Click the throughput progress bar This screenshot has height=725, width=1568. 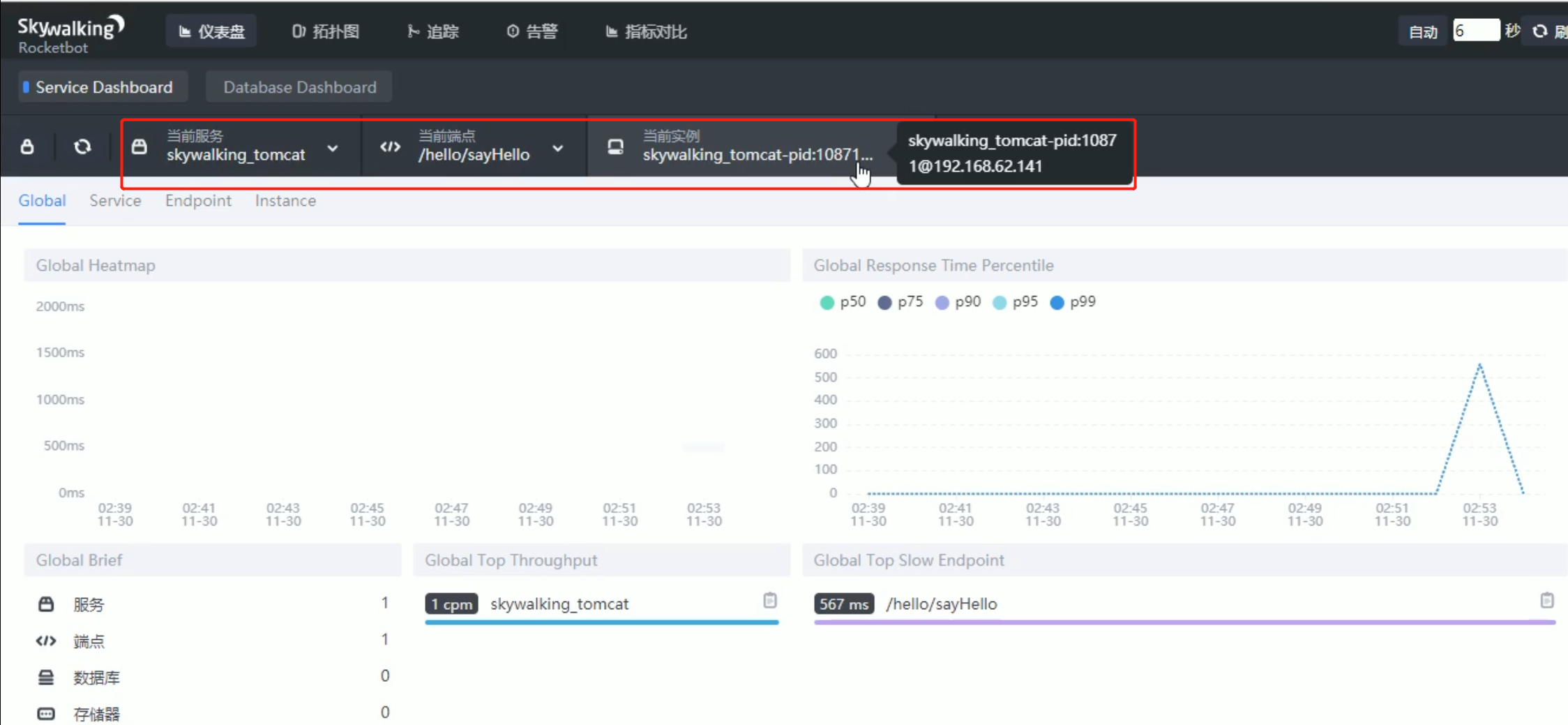pyautogui.click(x=602, y=622)
